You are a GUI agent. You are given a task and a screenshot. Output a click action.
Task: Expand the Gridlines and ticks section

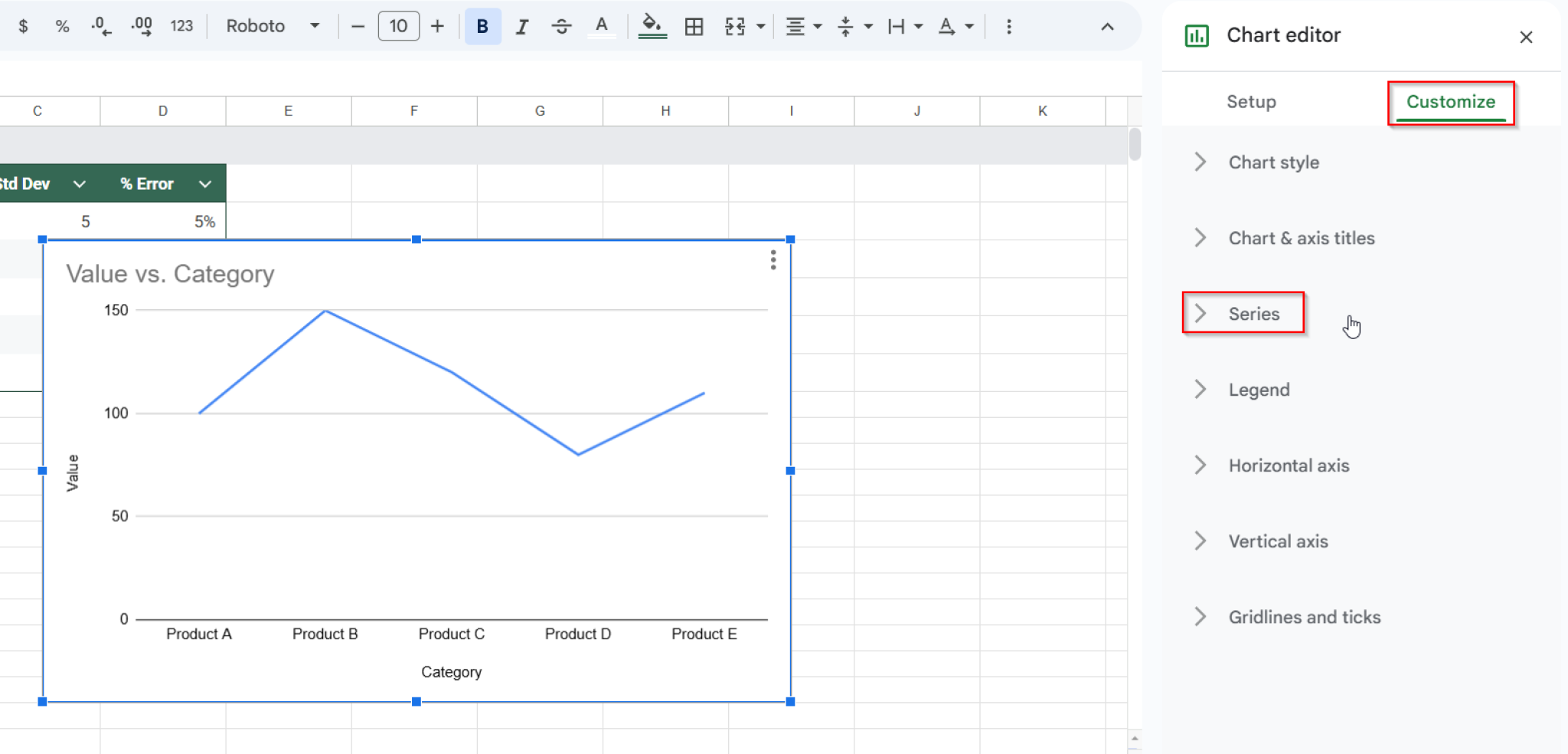pyautogui.click(x=1305, y=617)
